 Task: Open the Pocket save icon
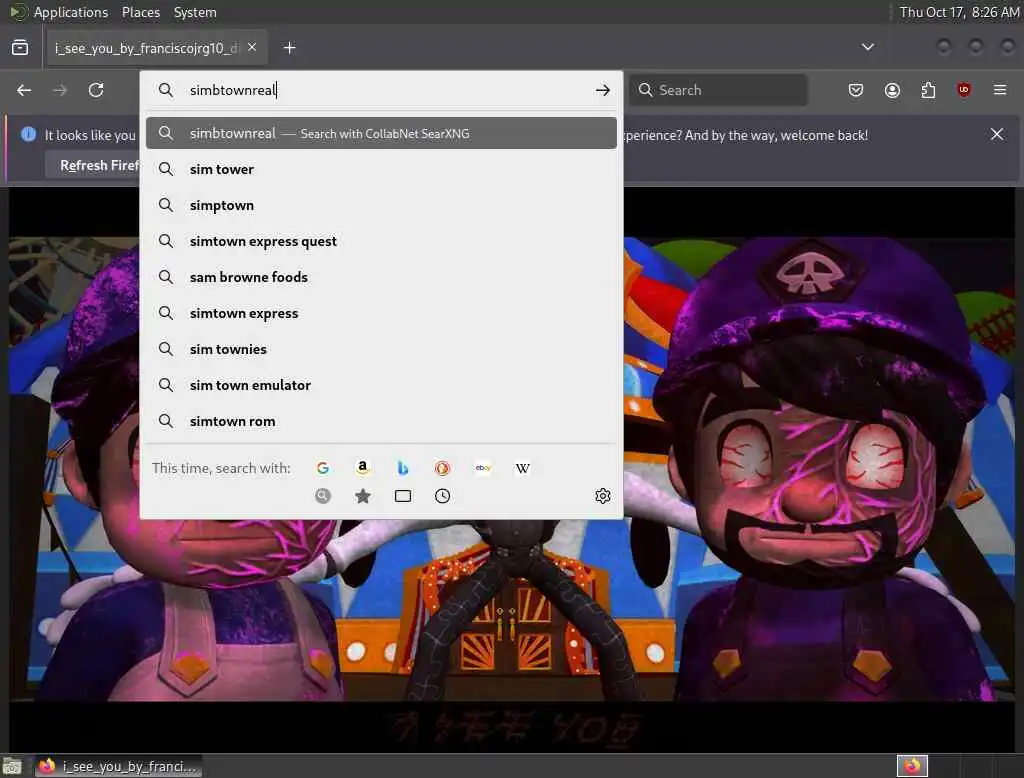point(856,90)
